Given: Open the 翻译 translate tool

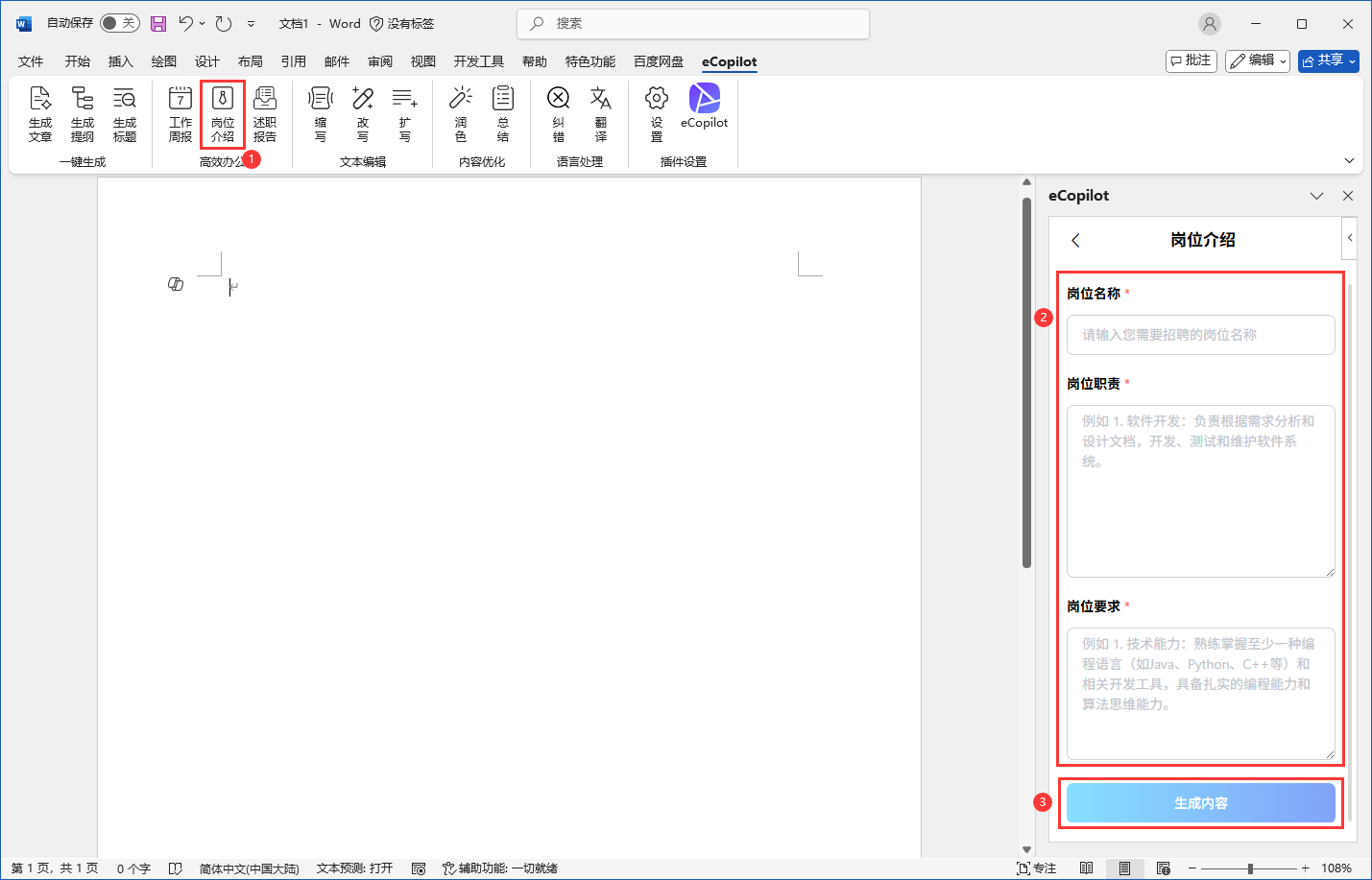Looking at the screenshot, I should [x=601, y=113].
